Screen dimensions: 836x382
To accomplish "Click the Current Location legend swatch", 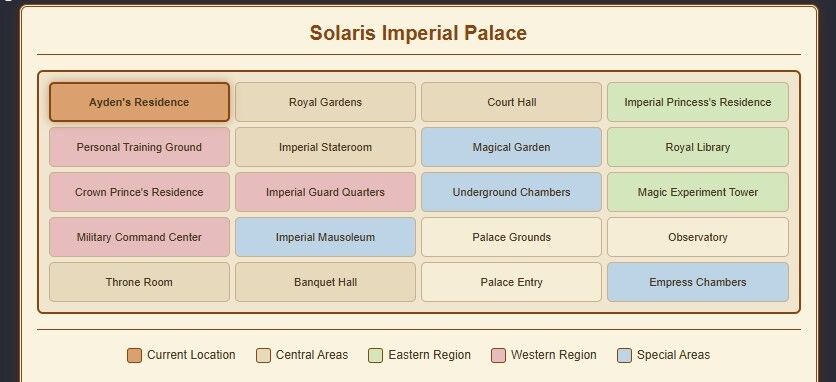I will tap(134, 355).
